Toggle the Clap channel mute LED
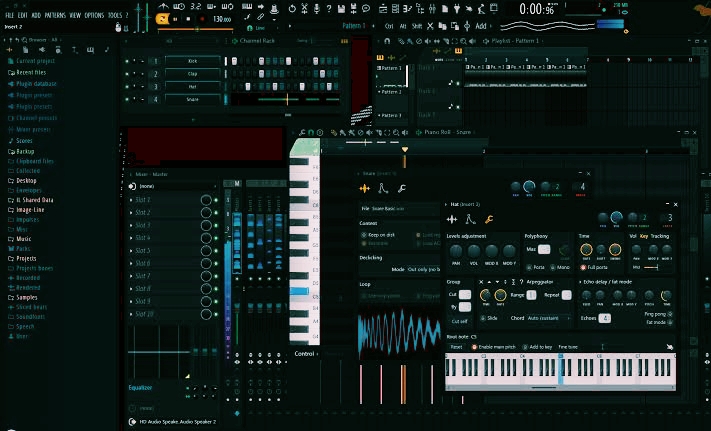Screen dimensions: 711x431 (x=127, y=73)
